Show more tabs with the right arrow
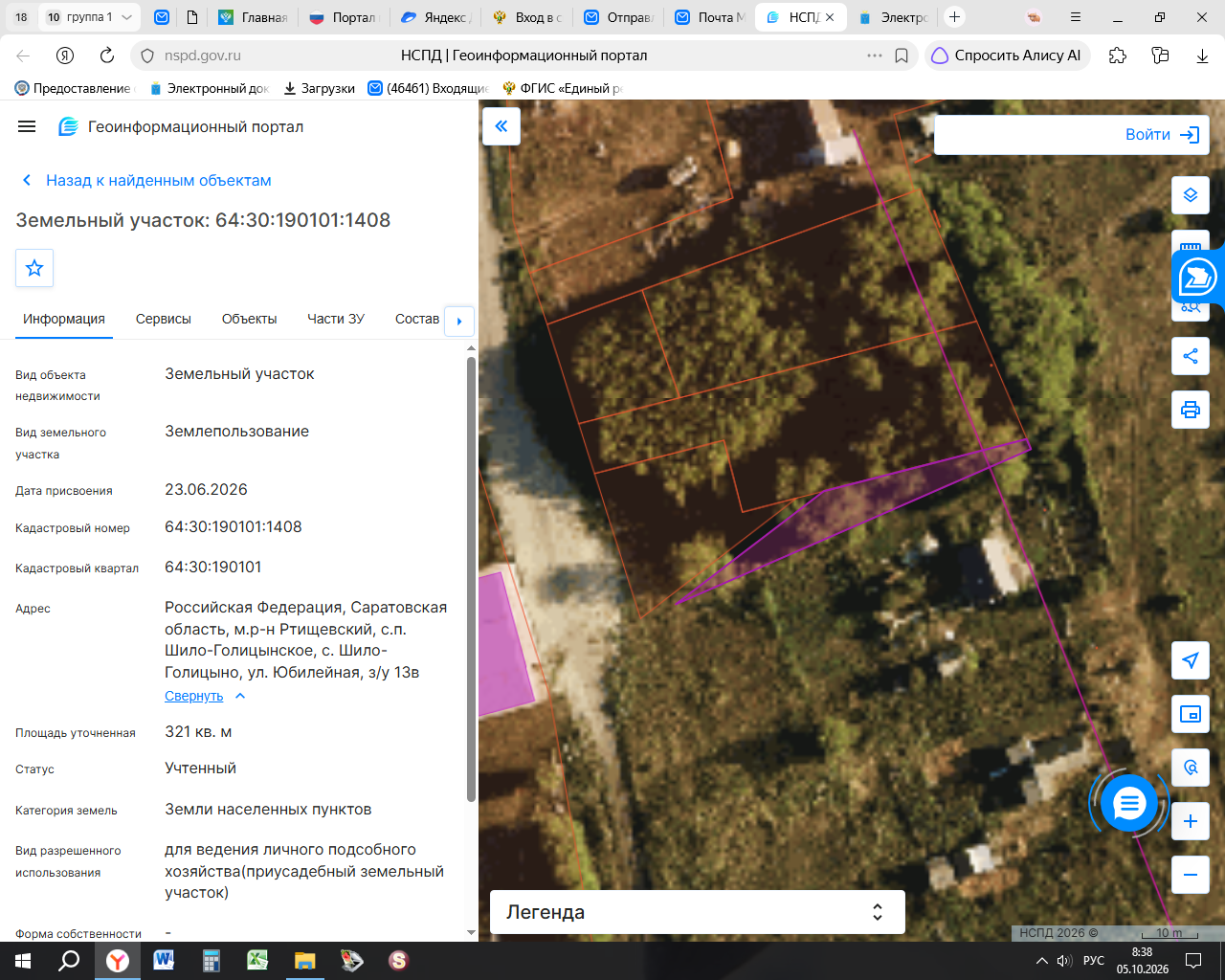This screenshot has height=980, width=1225. [x=459, y=322]
